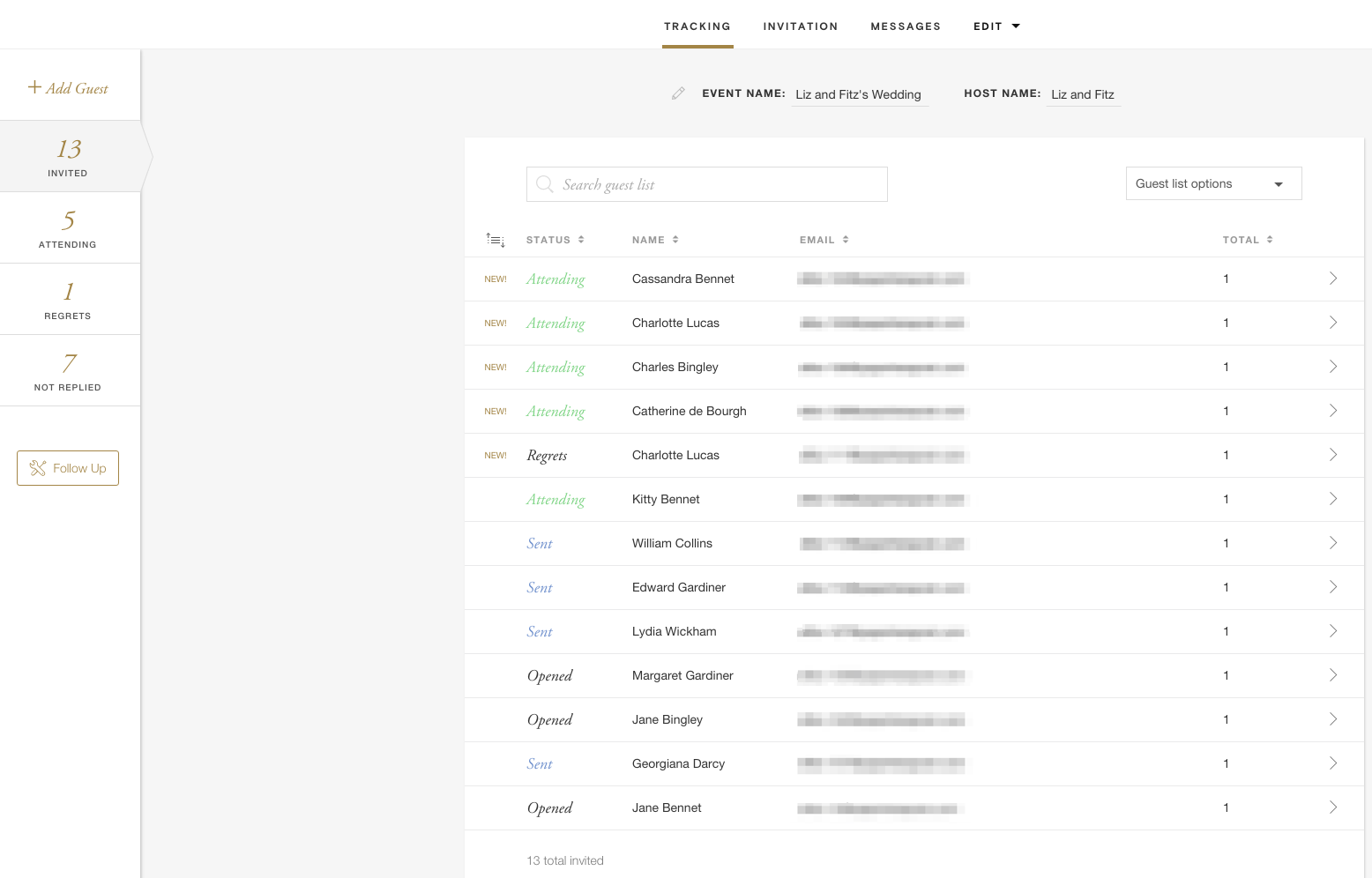Viewport: 1372px width, 878px height.
Task: Filter by the 7 Not Replied guests
Action: point(69,370)
